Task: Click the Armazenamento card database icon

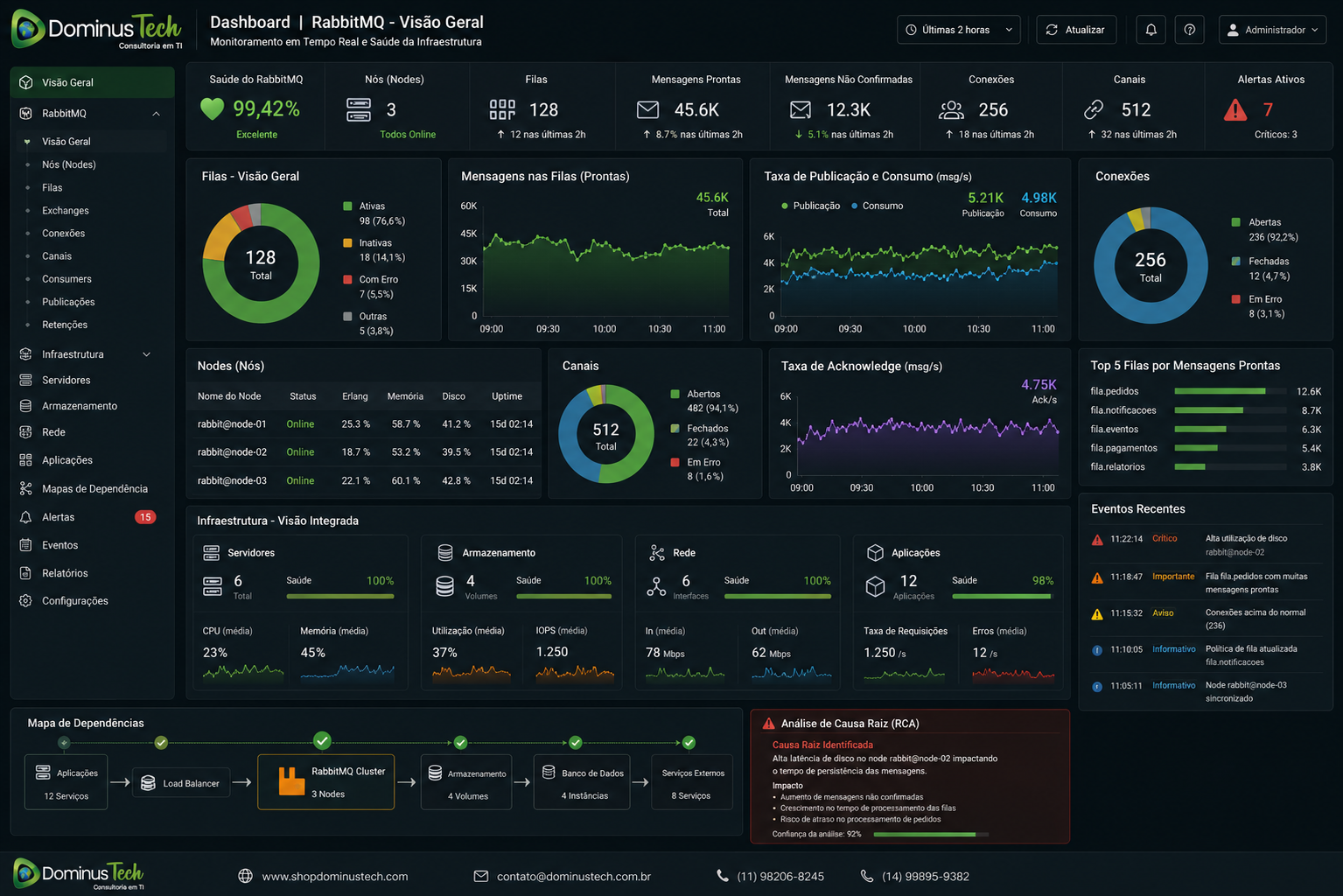Action: [445, 553]
